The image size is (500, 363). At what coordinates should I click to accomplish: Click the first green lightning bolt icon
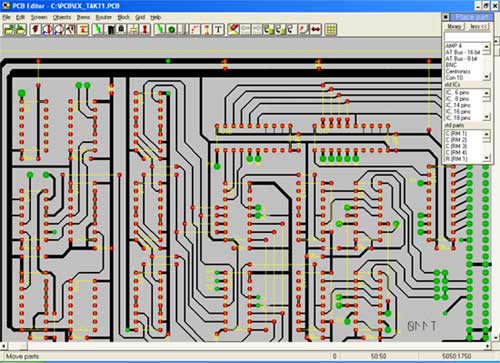97,29
